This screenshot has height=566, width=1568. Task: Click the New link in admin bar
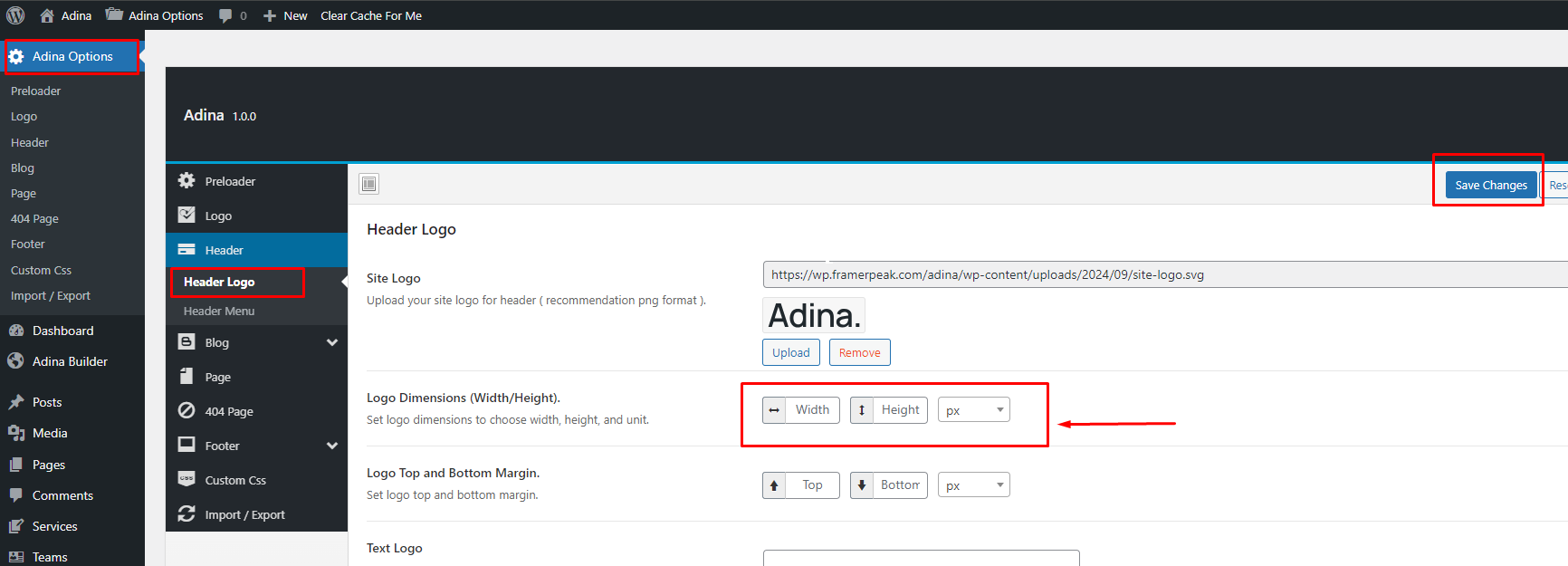click(x=295, y=15)
